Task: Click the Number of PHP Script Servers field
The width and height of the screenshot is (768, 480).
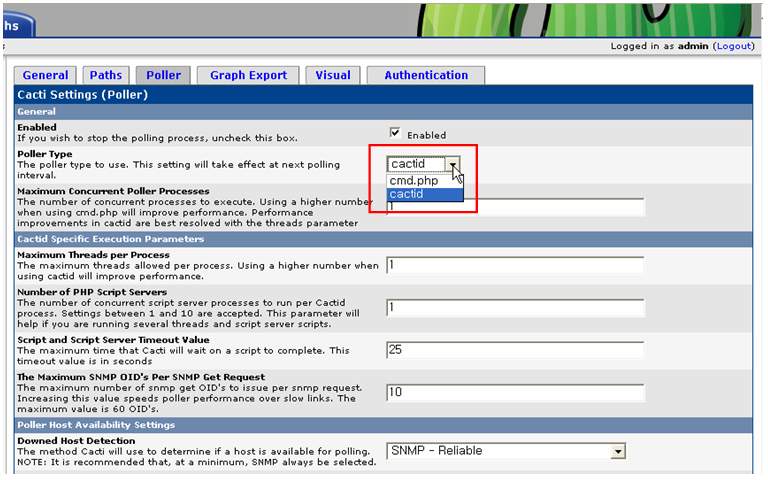Action: pos(515,308)
